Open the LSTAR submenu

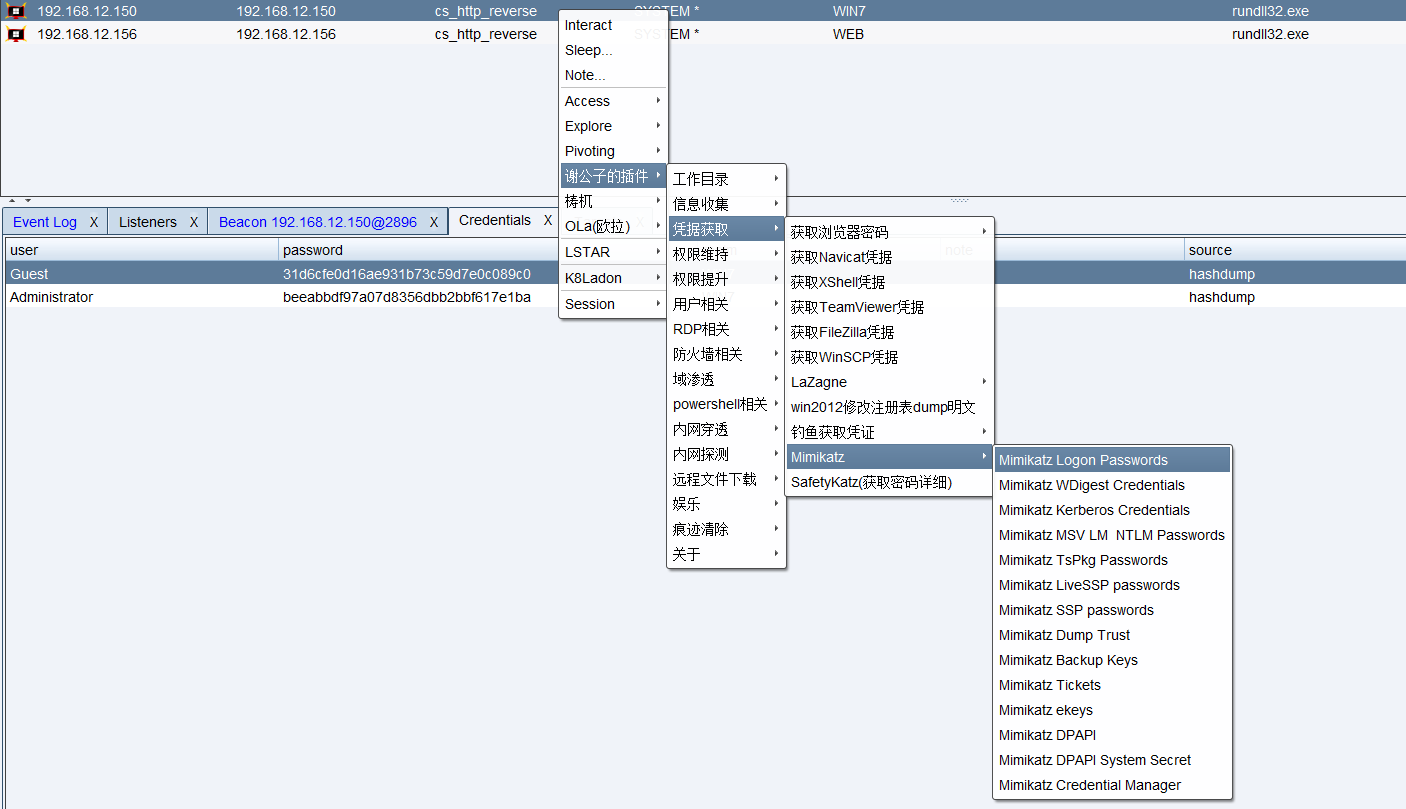pos(613,252)
